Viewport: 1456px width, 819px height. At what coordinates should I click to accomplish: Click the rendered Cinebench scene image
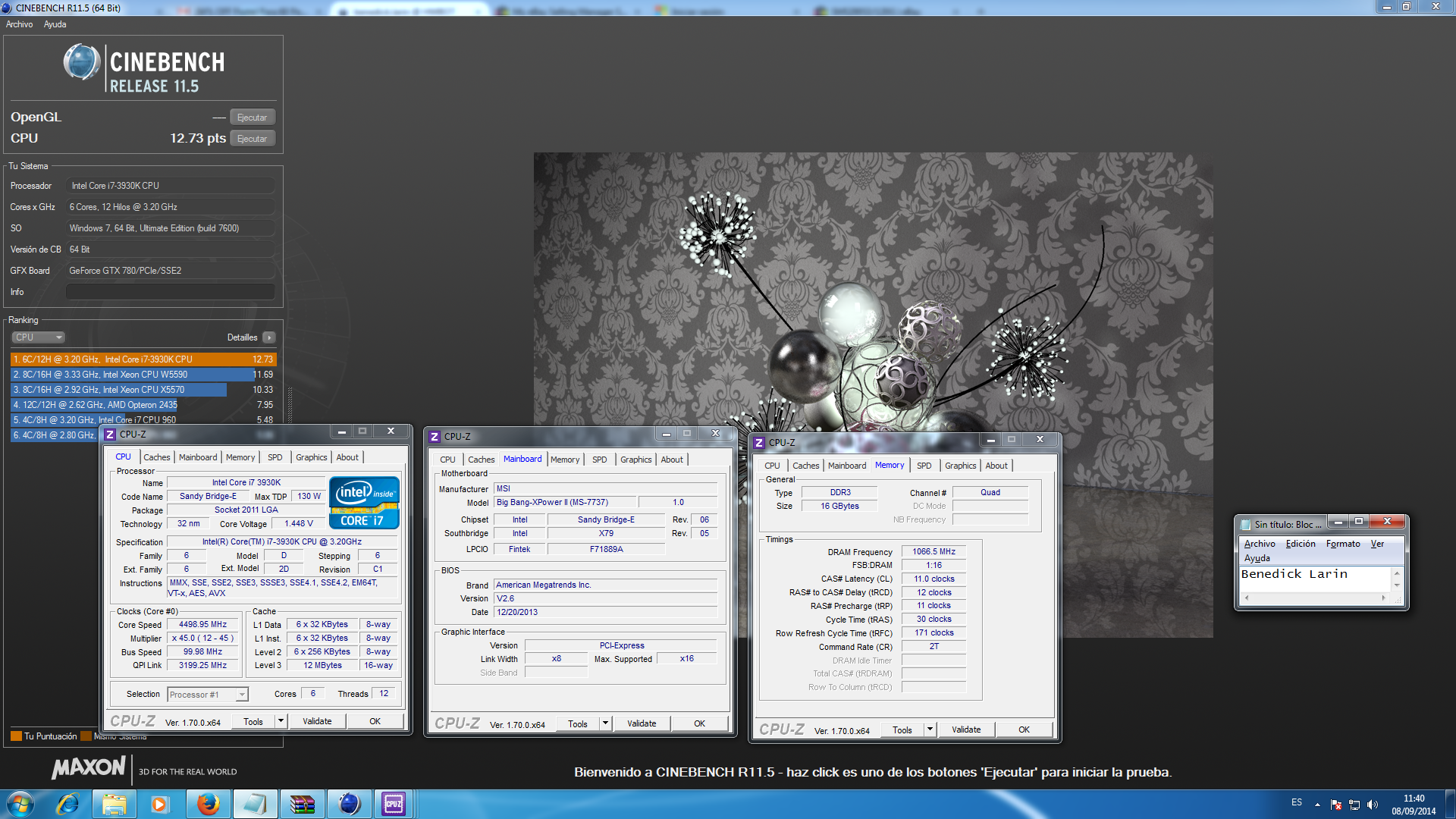coord(873,394)
